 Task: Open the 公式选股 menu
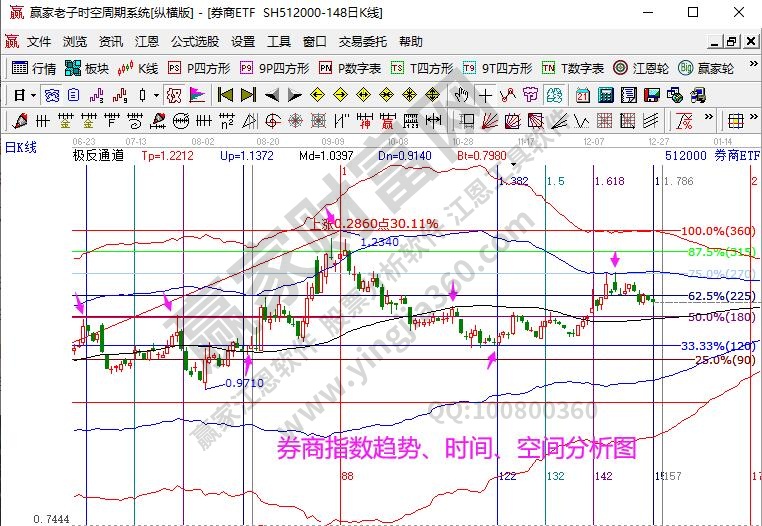(195, 42)
